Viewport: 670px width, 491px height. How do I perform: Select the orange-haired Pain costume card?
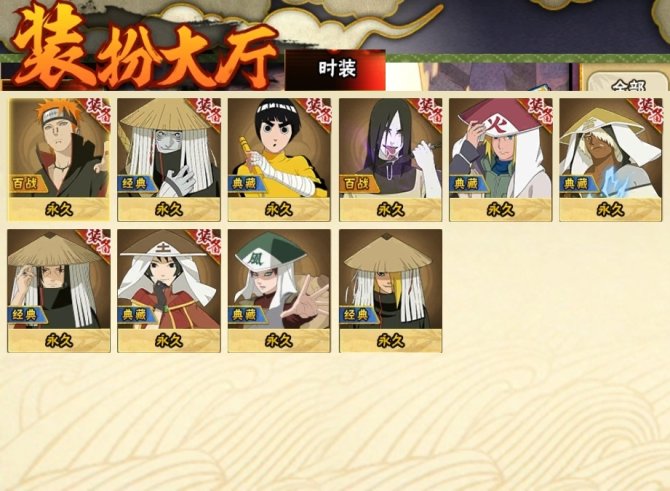click(59, 159)
